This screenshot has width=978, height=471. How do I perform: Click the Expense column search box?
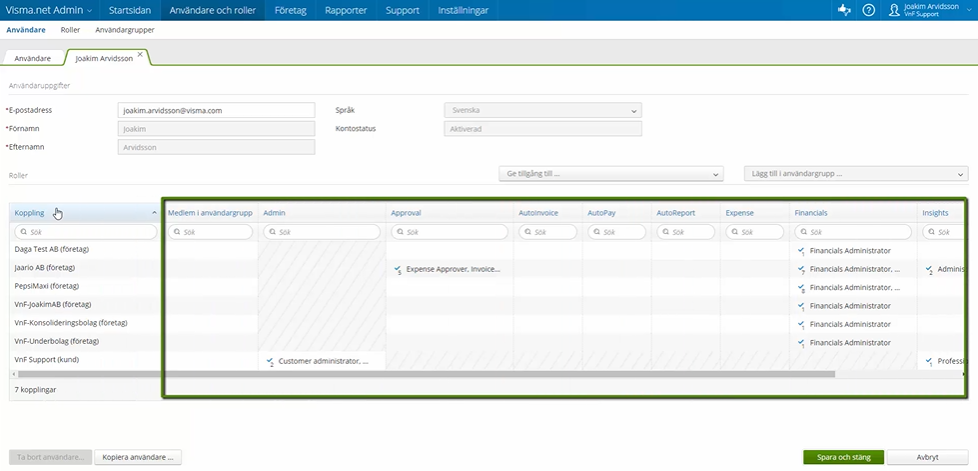[x=755, y=232]
